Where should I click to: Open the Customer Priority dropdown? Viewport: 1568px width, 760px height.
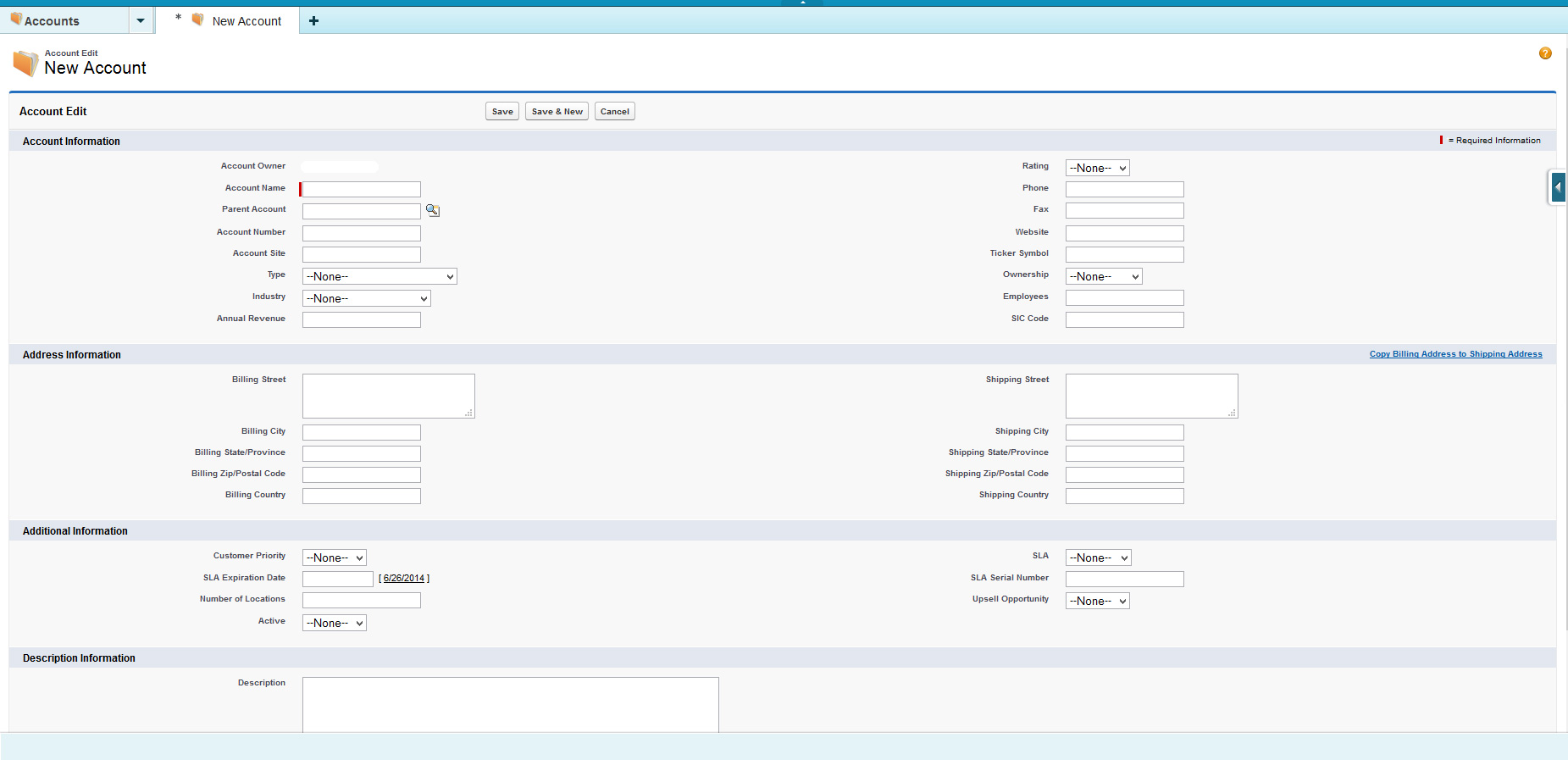click(334, 558)
